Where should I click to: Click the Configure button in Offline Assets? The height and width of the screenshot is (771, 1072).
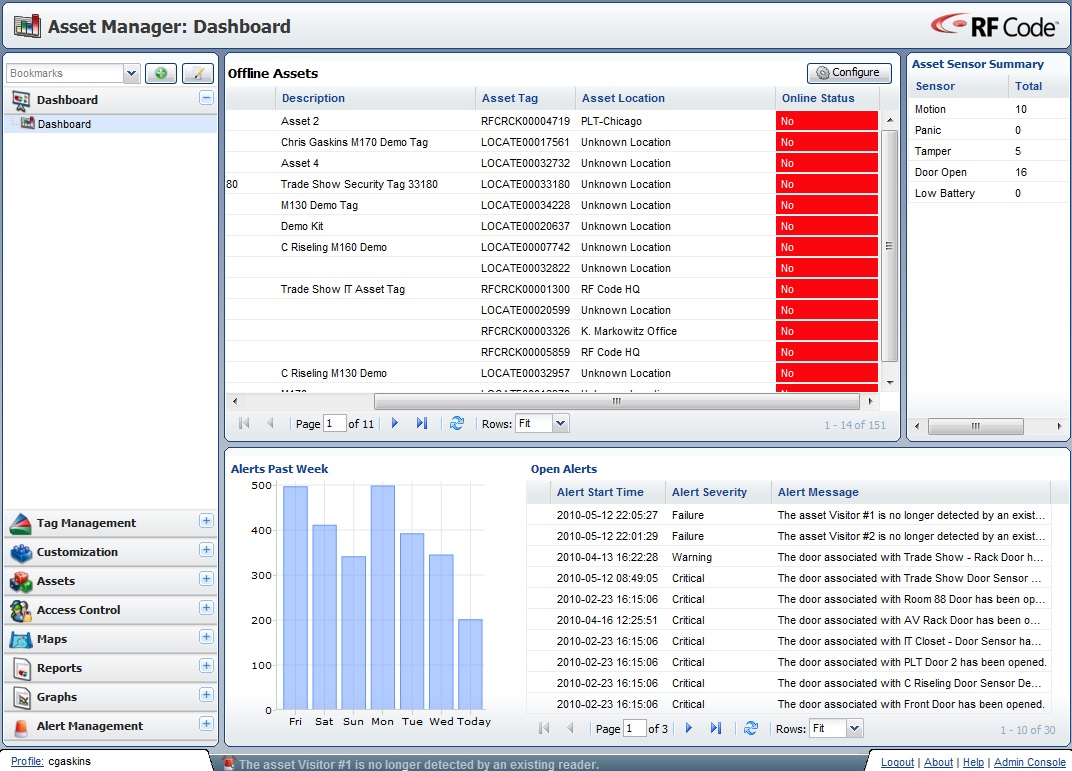(x=849, y=72)
